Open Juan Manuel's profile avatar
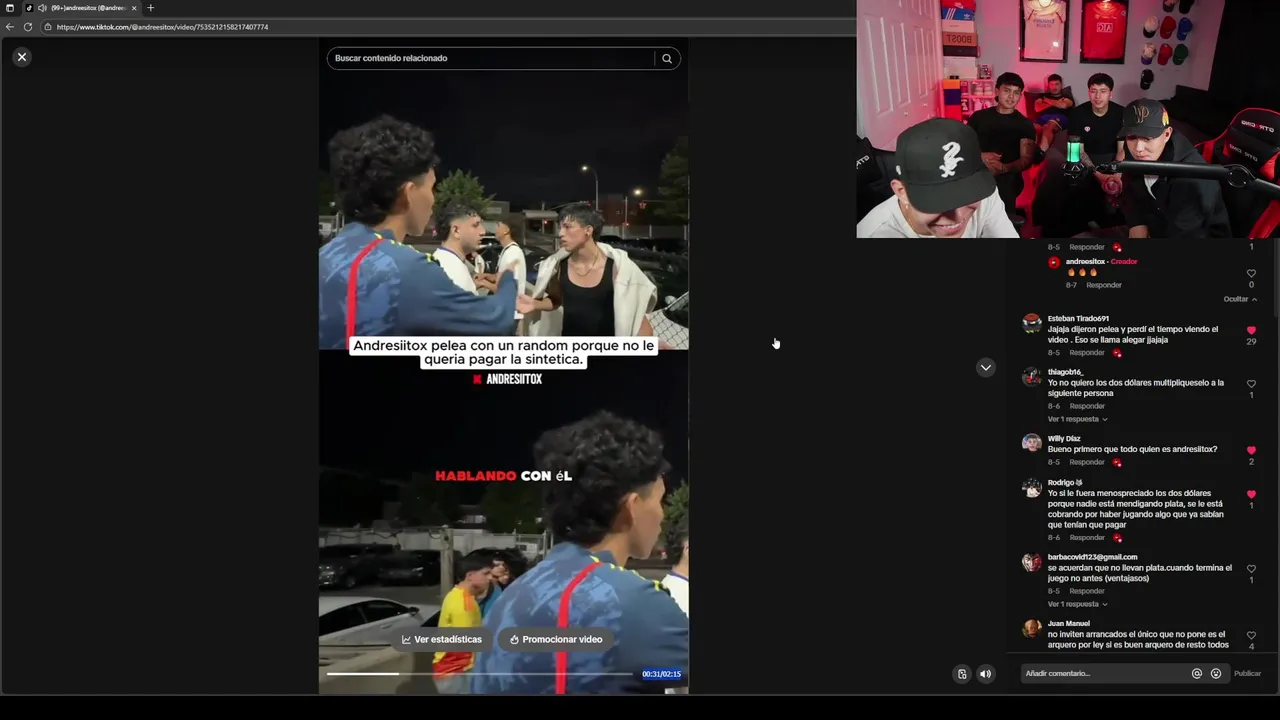 (x=1032, y=628)
